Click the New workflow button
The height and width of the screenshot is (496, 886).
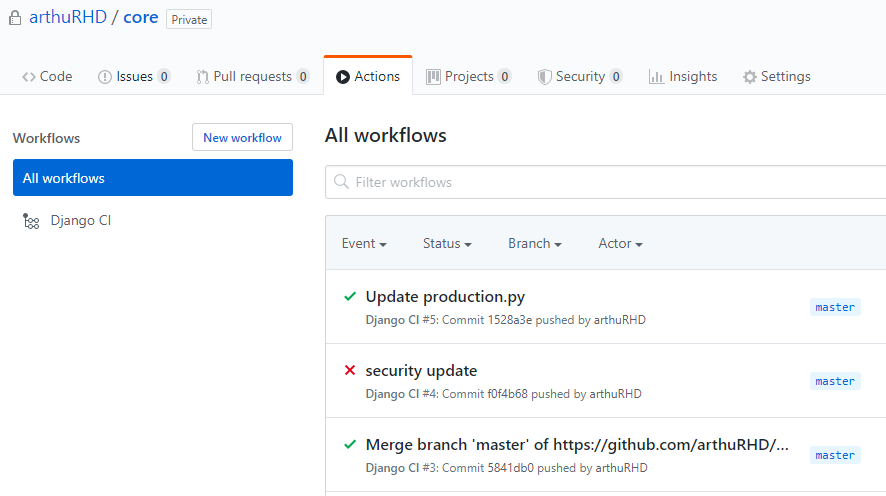point(242,138)
